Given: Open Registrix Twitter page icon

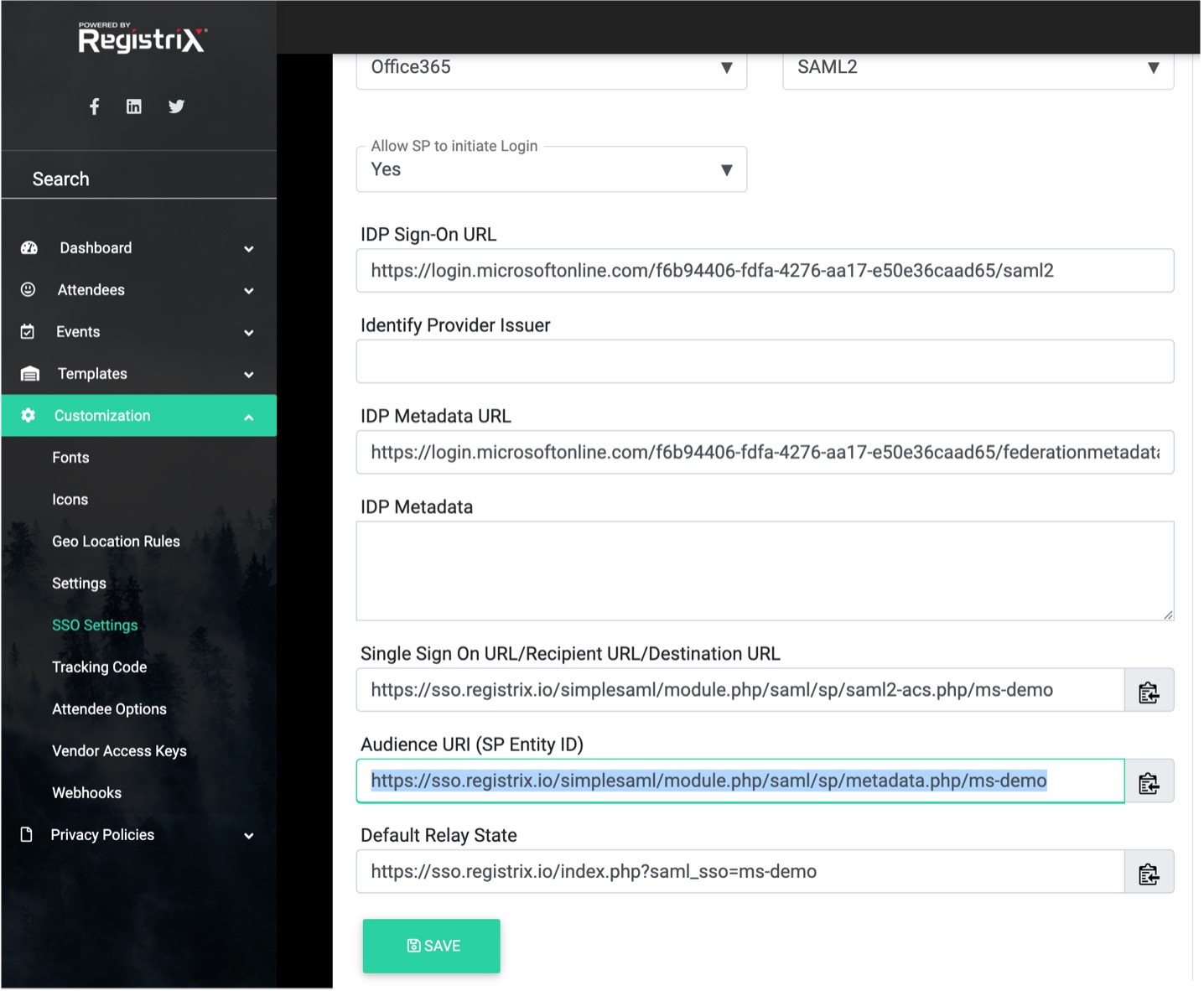Looking at the screenshot, I should (x=176, y=106).
